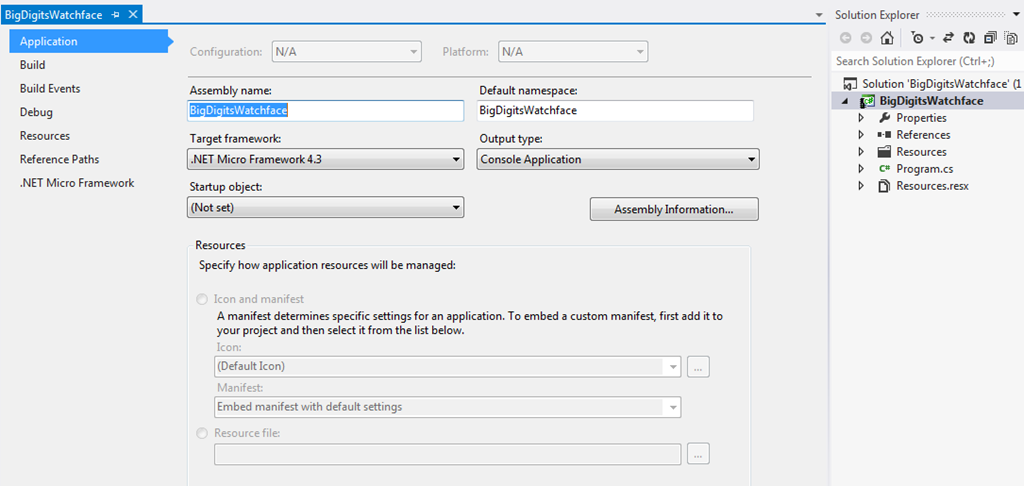Click the browse button next to Icon
Viewport: 1024px width, 486px height.
click(x=698, y=367)
